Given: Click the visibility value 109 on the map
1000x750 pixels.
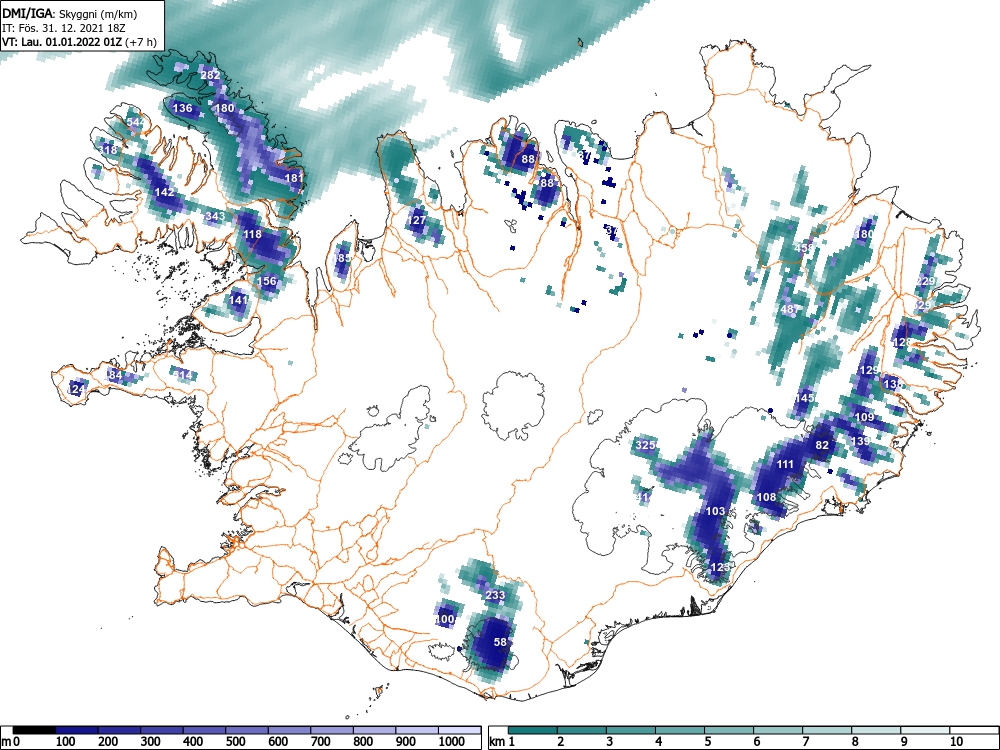Looking at the screenshot, I should click(864, 417).
